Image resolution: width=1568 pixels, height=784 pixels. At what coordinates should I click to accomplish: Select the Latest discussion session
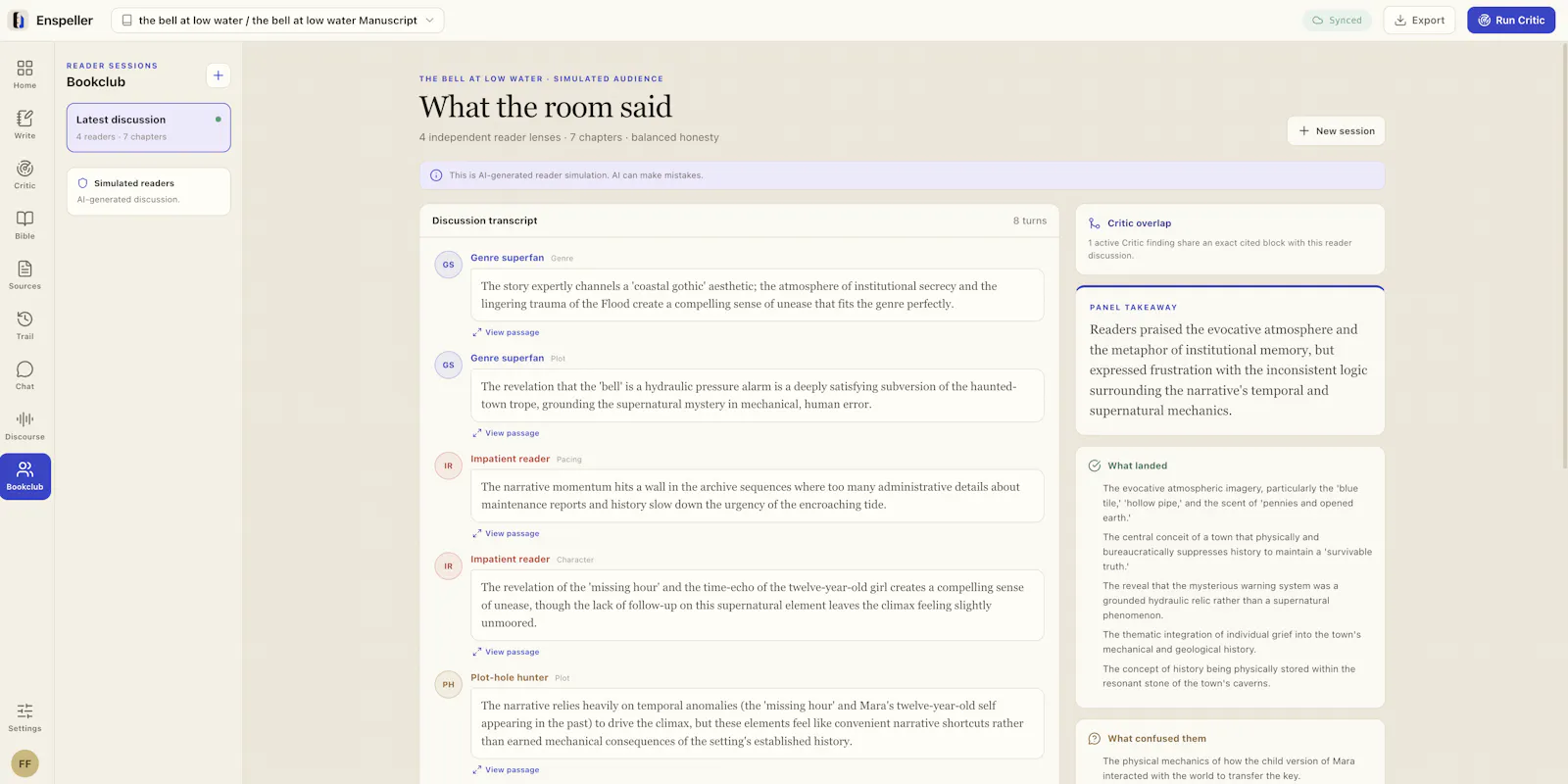point(149,127)
